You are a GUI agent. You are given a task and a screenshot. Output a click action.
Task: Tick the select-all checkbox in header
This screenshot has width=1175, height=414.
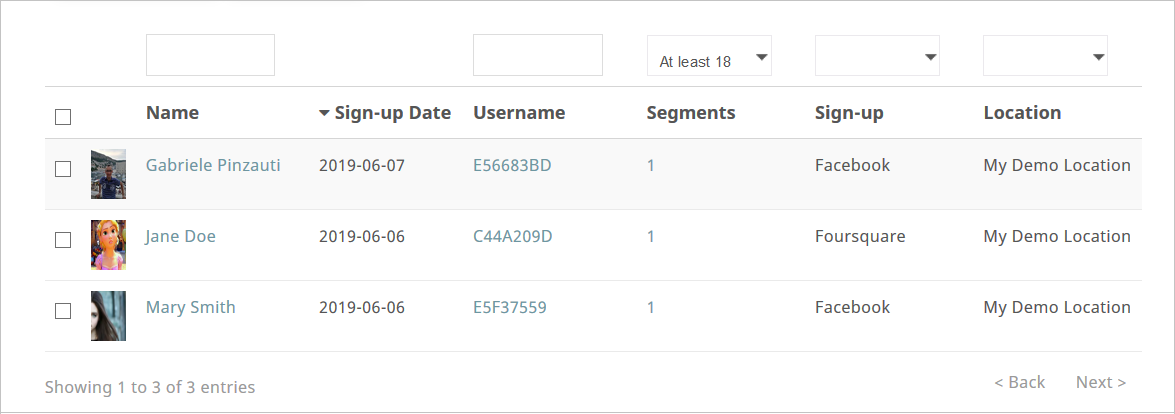click(x=63, y=117)
